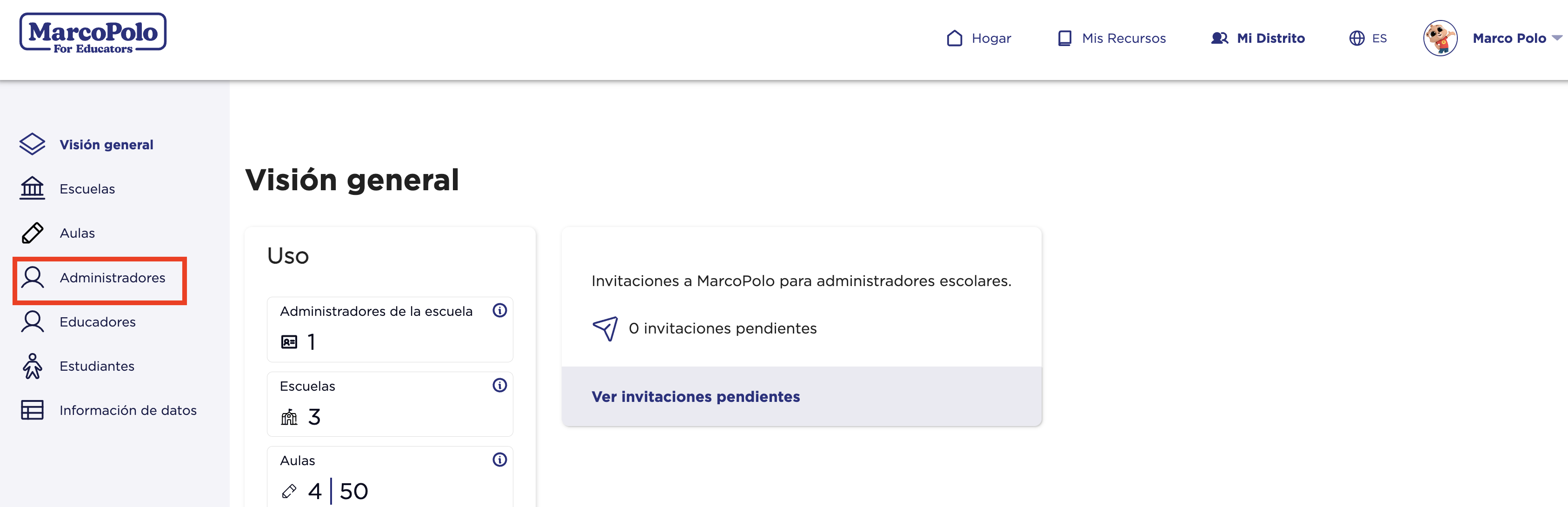
Task: Open Mi Distrito in top navigation
Action: 1257,38
